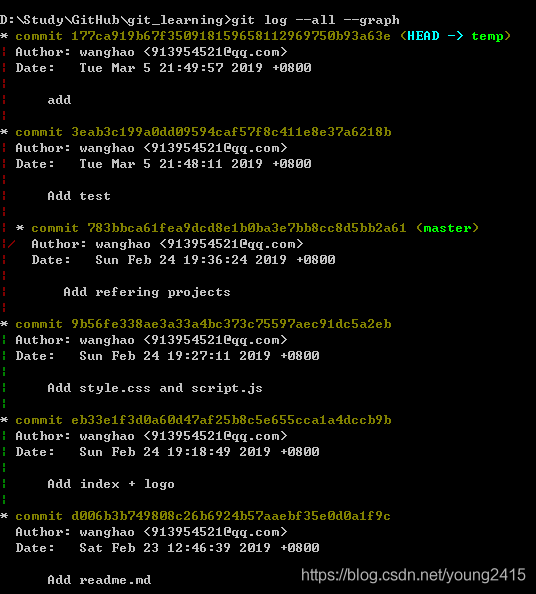Image resolution: width=536 pixels, height=594 pixels.
Task: Click commit hash starting with 3eab3c19
Action: 231,132
